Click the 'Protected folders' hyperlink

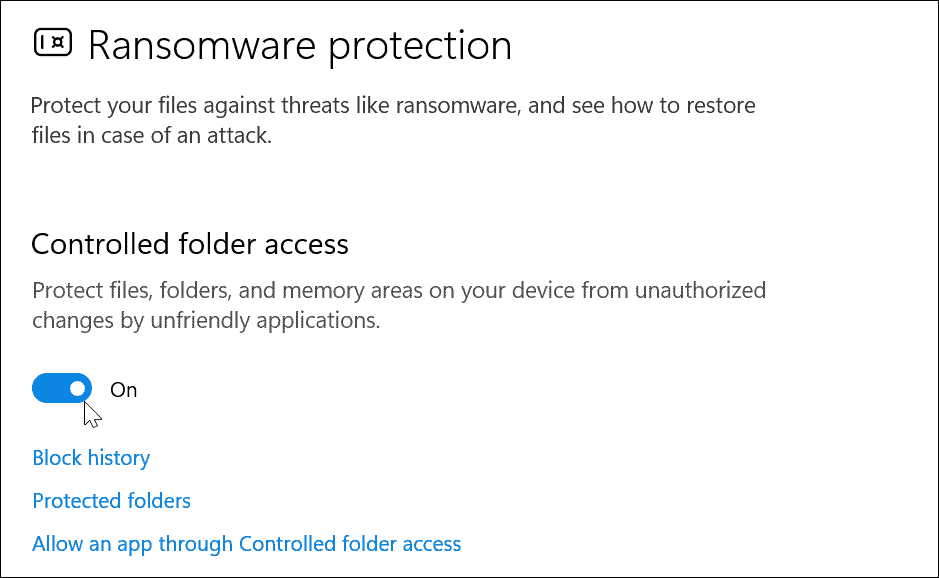111,500
